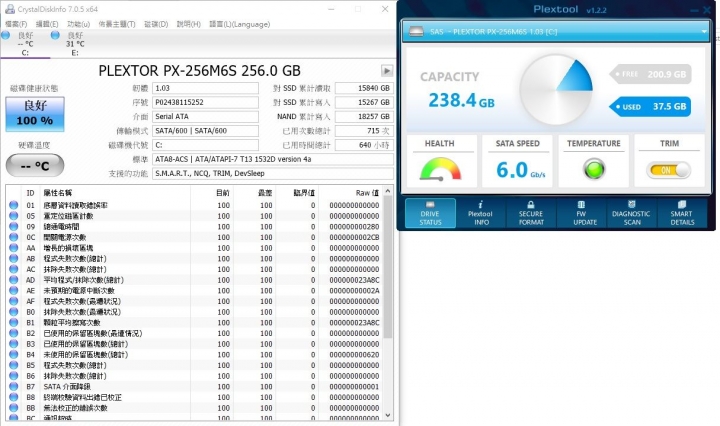Open the 語言(L)(Language) menu
The height and width of the screenshot is (426, 720).
(x=240, y=24)
